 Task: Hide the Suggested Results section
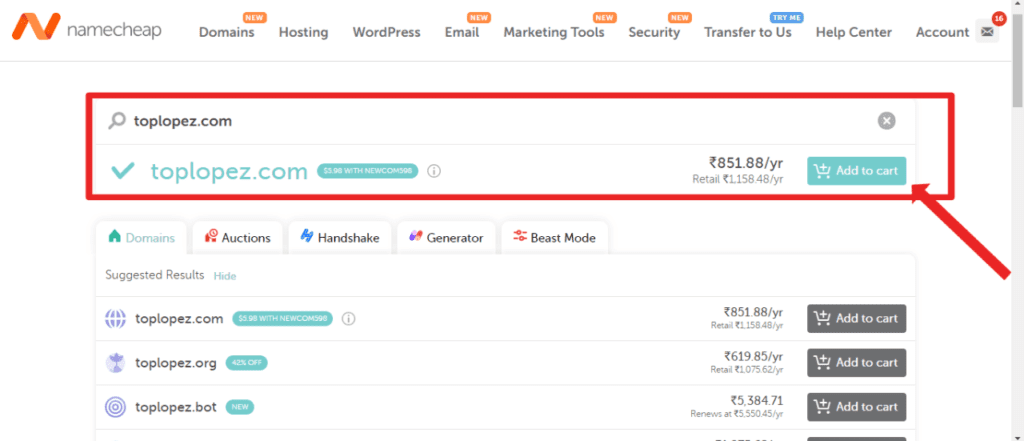(225, 276)
